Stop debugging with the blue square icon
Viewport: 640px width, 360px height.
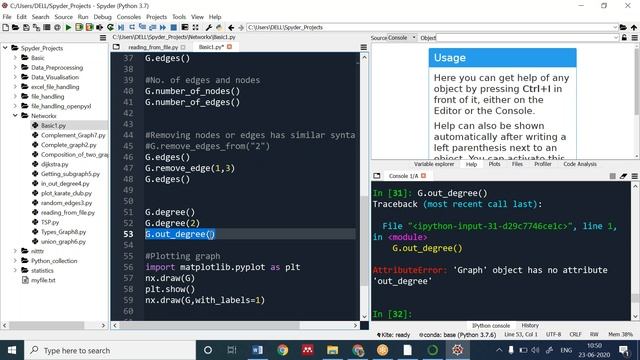point(173,27)
